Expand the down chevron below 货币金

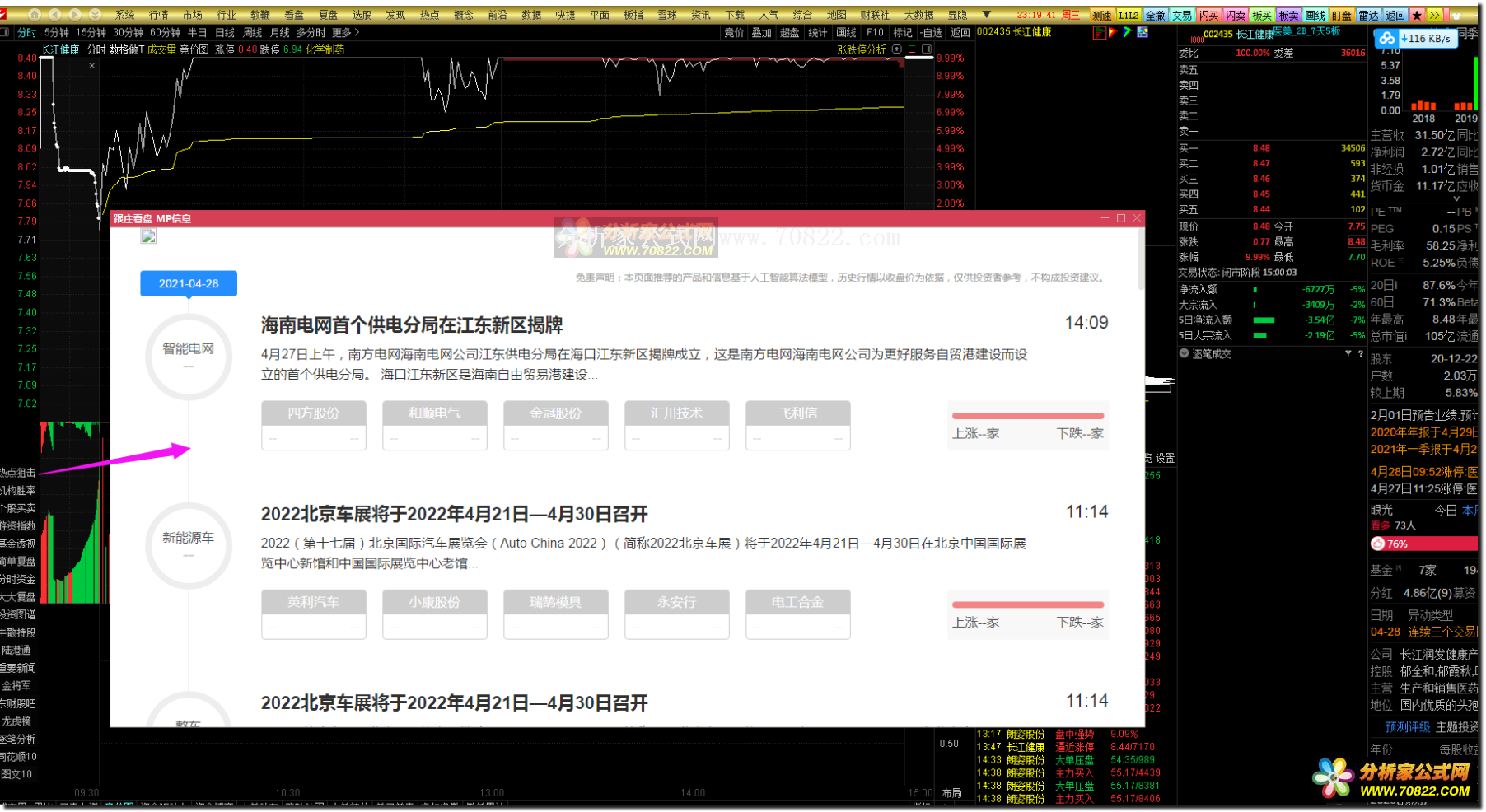pyautogui.click(x=1456, y=198)
